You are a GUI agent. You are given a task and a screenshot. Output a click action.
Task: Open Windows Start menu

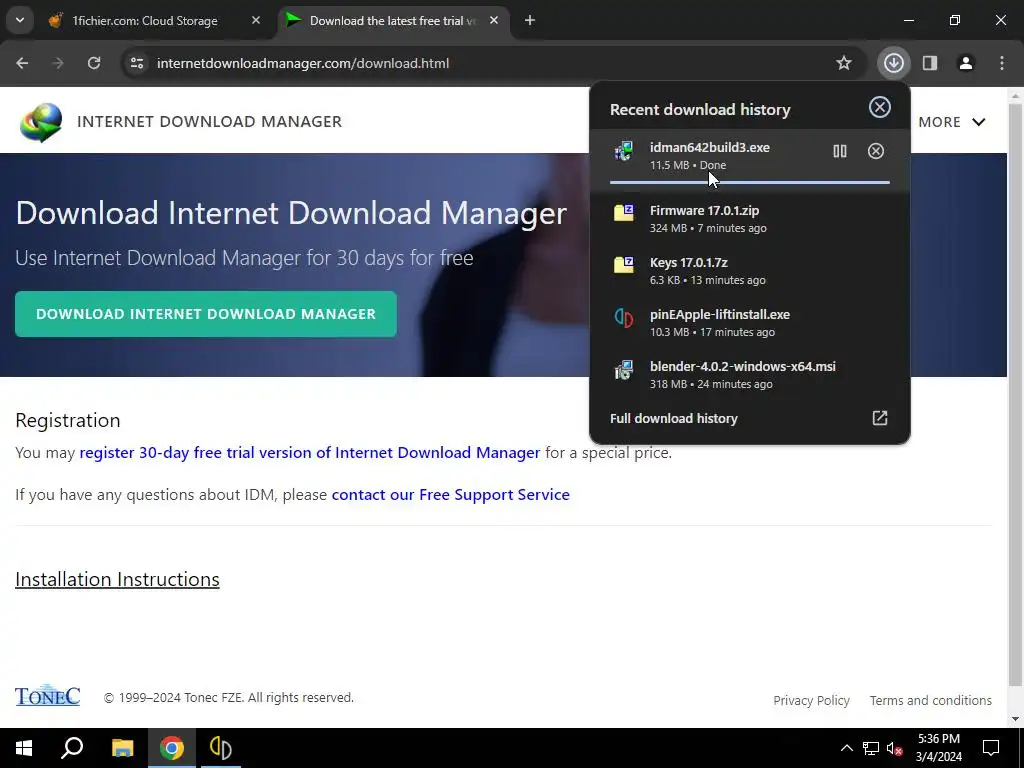(x=24, y=748)
